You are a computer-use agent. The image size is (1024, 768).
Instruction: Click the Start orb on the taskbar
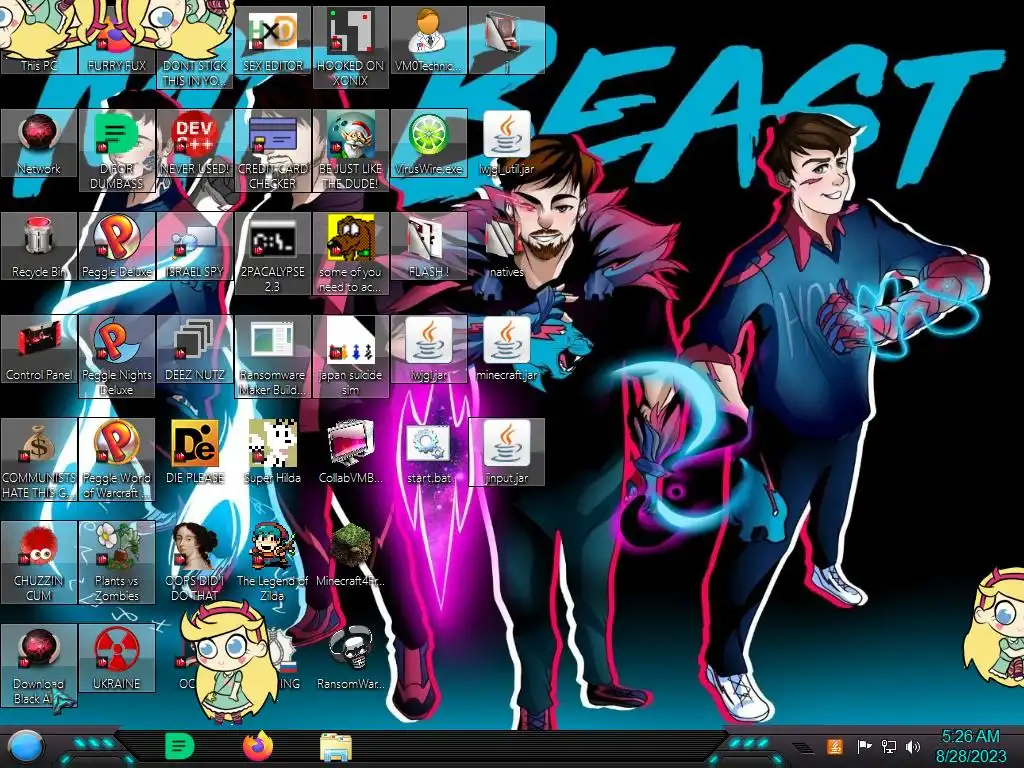pos(25,747)
